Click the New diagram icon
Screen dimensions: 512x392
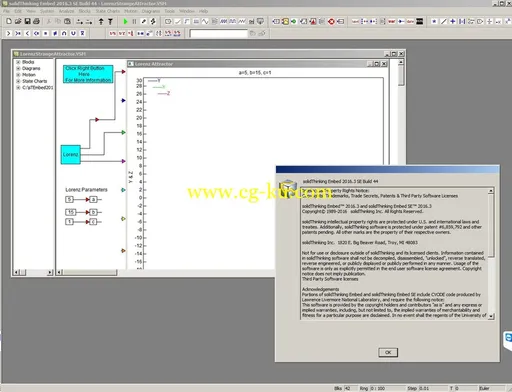click(9, 21)
